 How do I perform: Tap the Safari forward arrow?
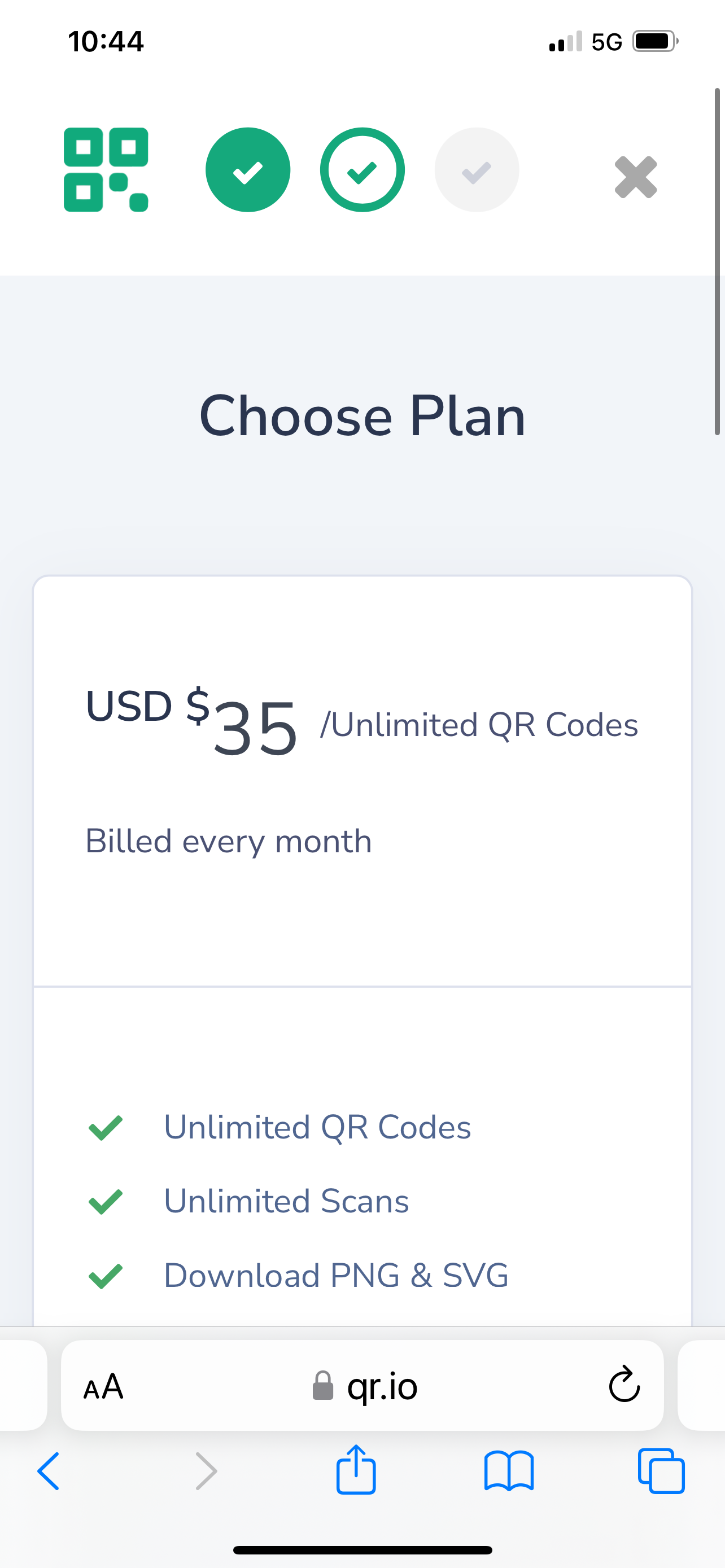coord(206,1470)
